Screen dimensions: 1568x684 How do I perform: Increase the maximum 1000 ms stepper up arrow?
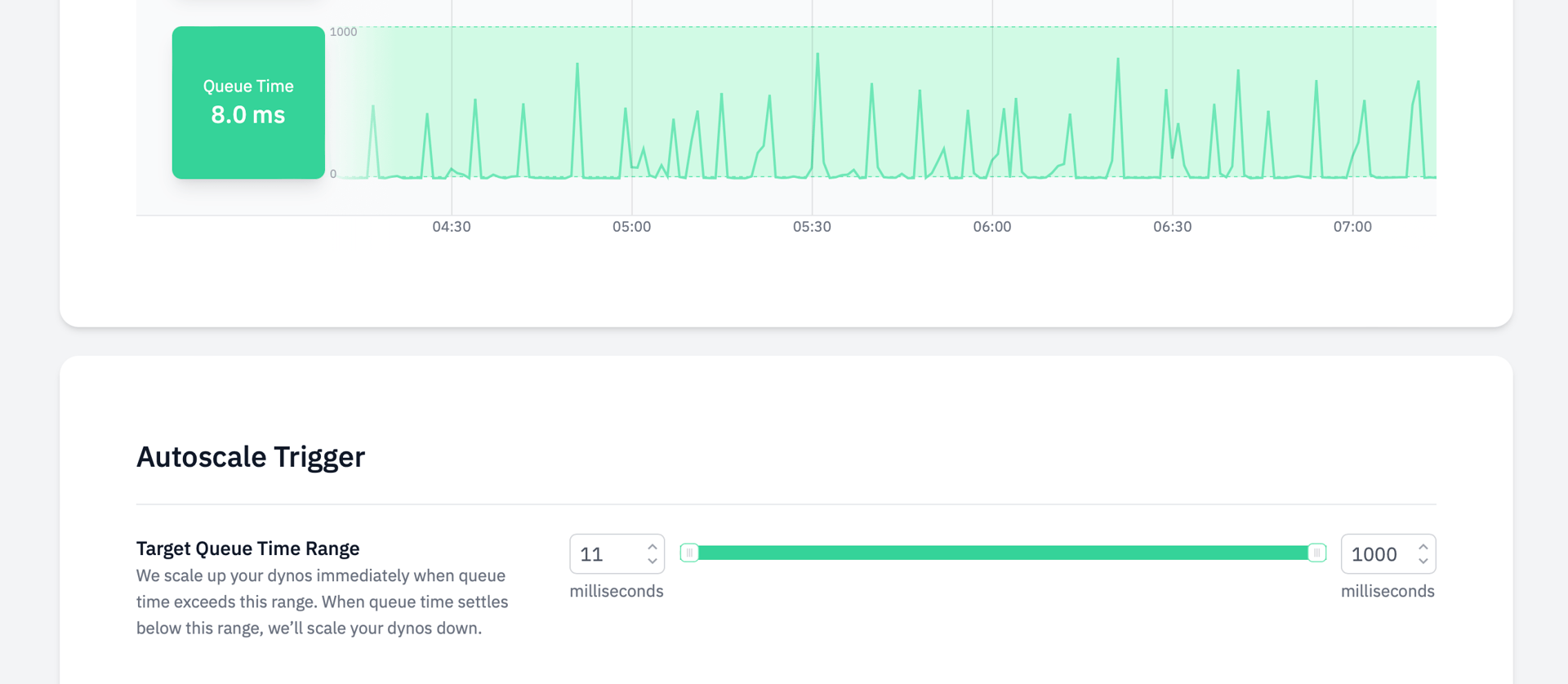point(1423,547)
